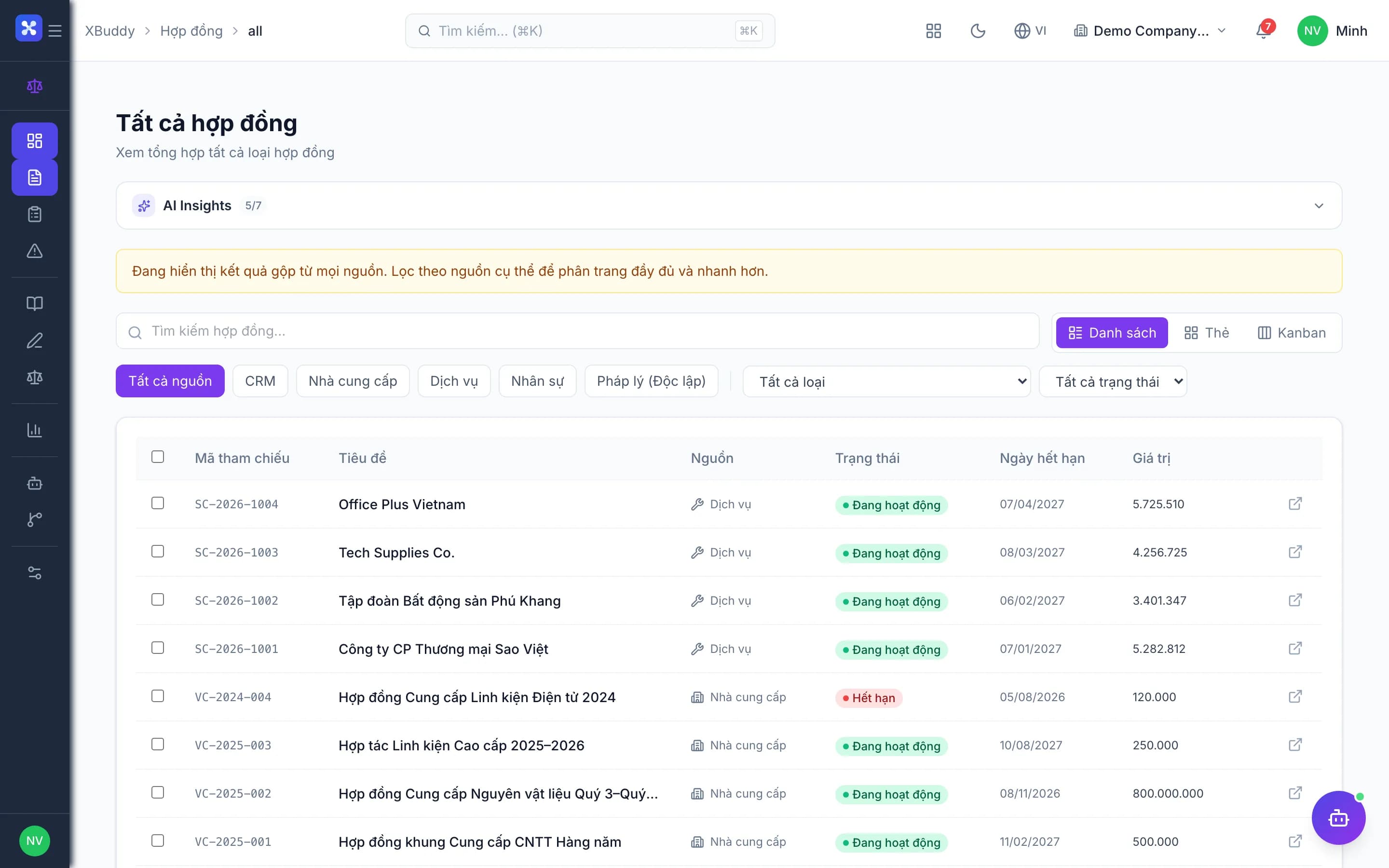1389x868 pixels.
Task: Open the Demo Company selector dropdown
Action: click(1150, 31)
